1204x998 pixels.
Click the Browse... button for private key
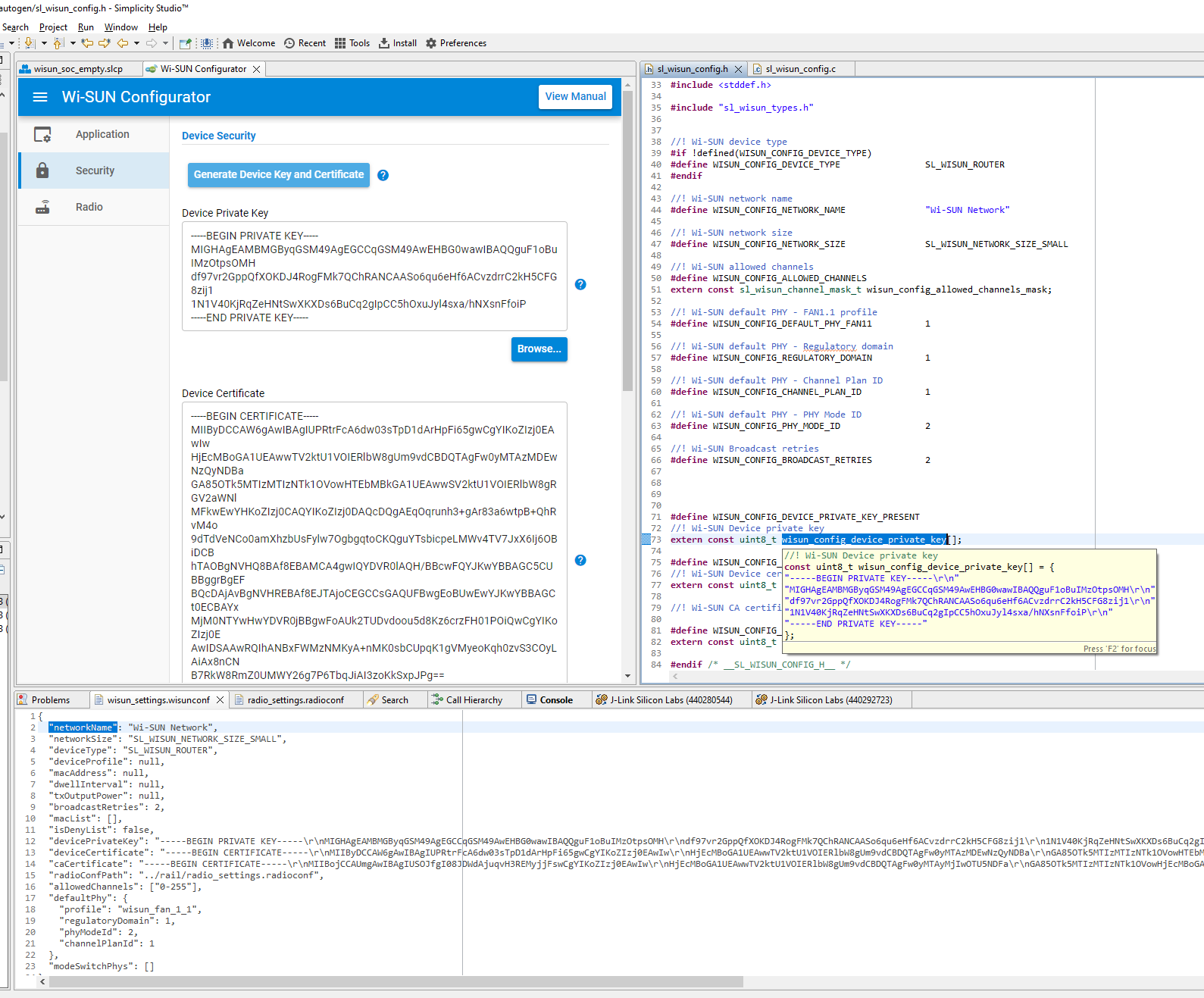tap(539, 349)
